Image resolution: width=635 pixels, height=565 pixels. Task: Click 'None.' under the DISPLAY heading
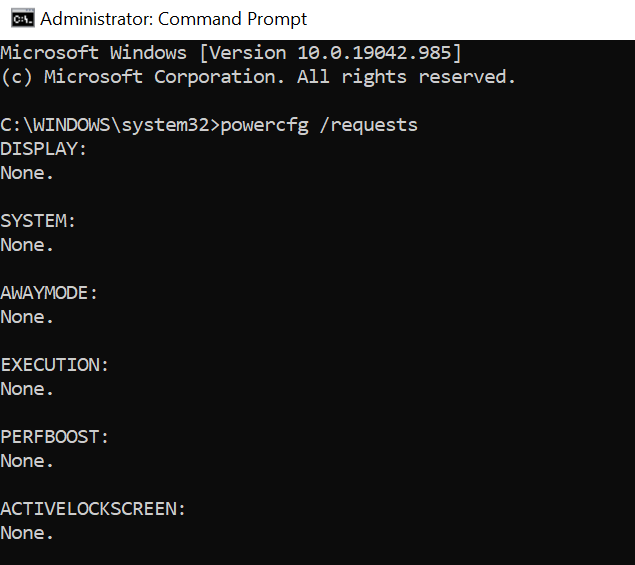(x=28, y=173)
